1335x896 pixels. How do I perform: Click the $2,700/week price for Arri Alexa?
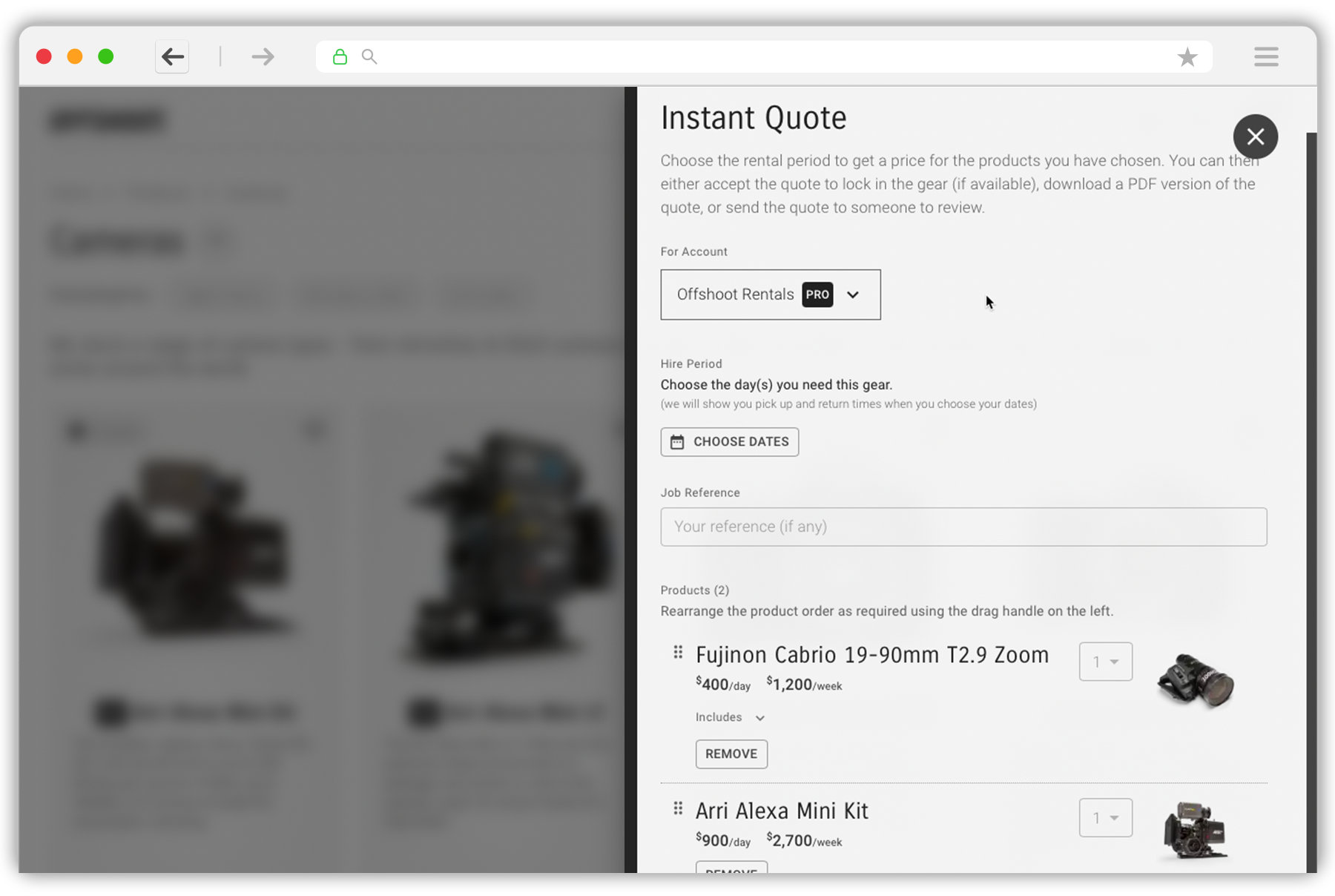804,840
